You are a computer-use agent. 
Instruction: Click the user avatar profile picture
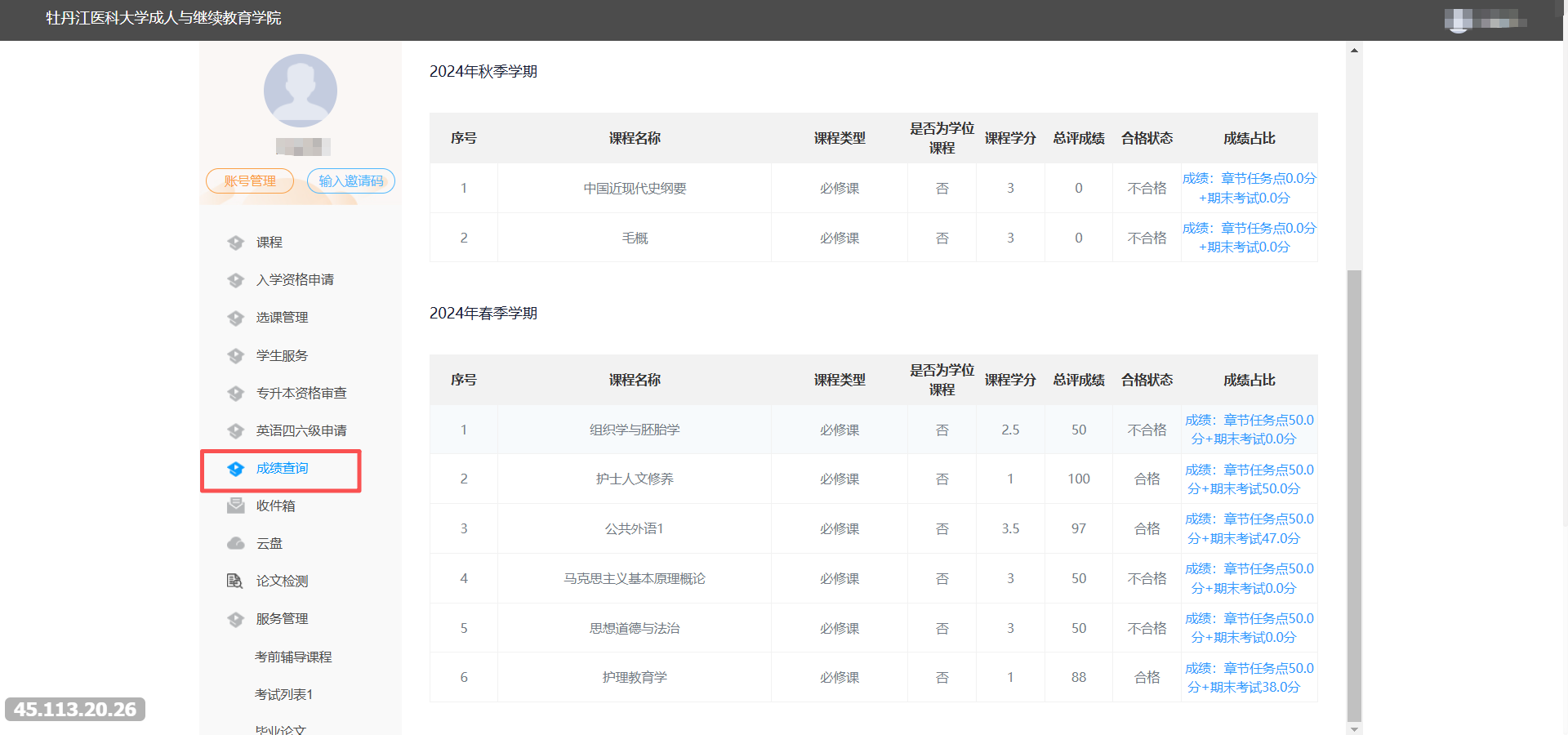[x=301, y=91]
